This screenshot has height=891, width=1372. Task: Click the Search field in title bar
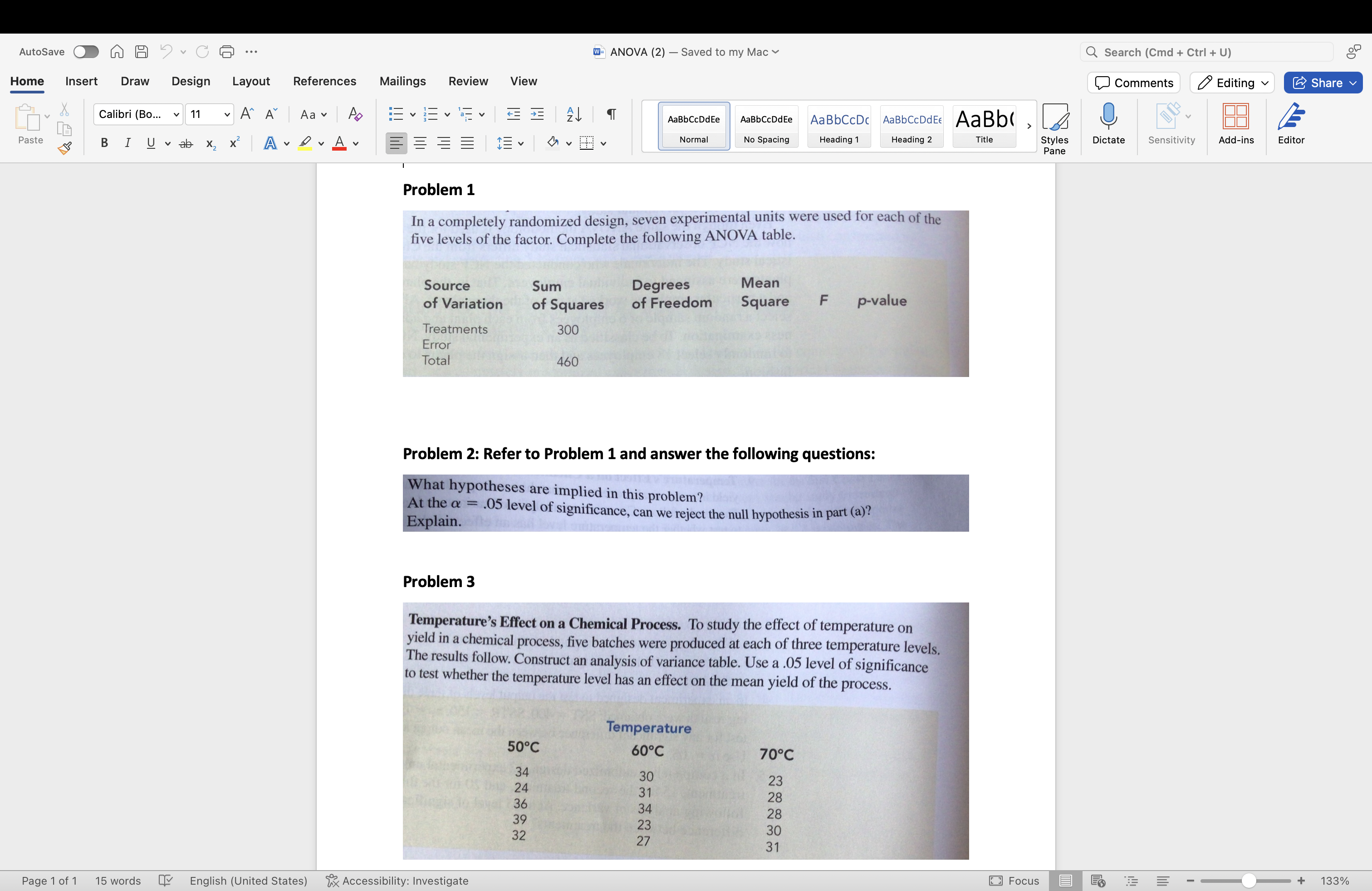pos(1206,52)
